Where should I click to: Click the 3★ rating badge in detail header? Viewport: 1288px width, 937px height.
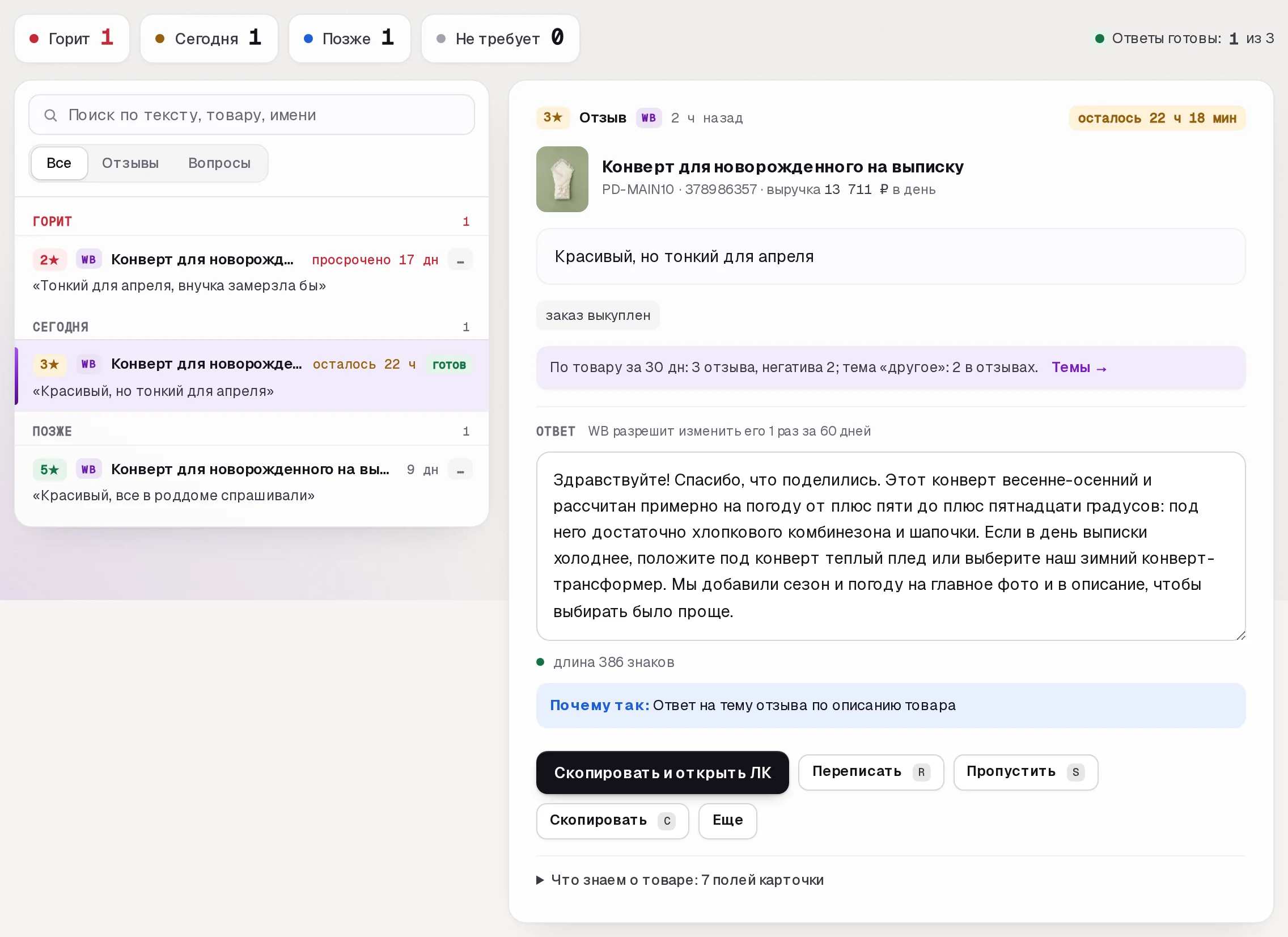[x=553, y=117]
